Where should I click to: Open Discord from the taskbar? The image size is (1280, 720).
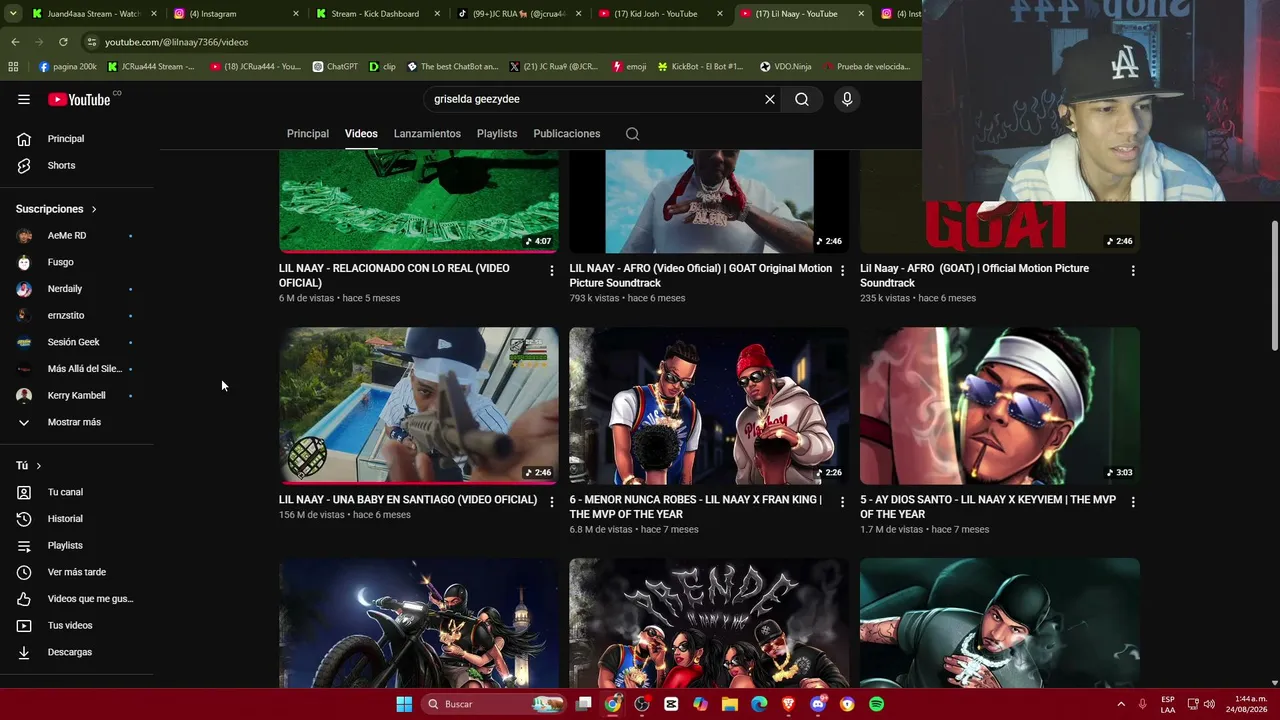pos(818,704)
